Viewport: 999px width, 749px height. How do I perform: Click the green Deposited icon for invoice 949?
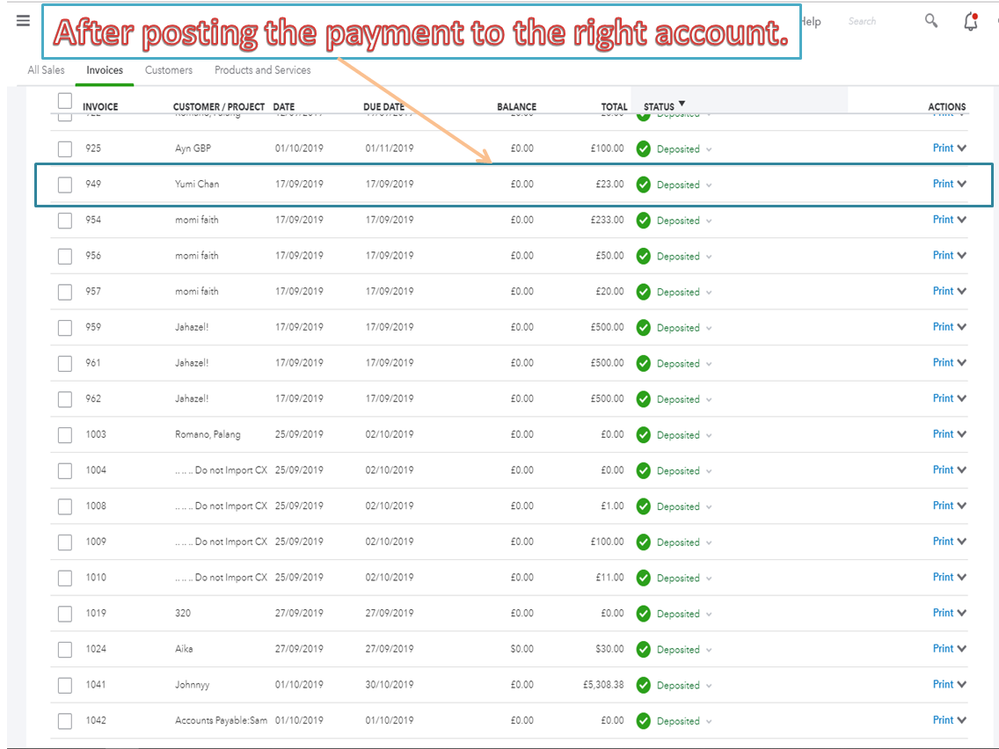tap(643, 184)
